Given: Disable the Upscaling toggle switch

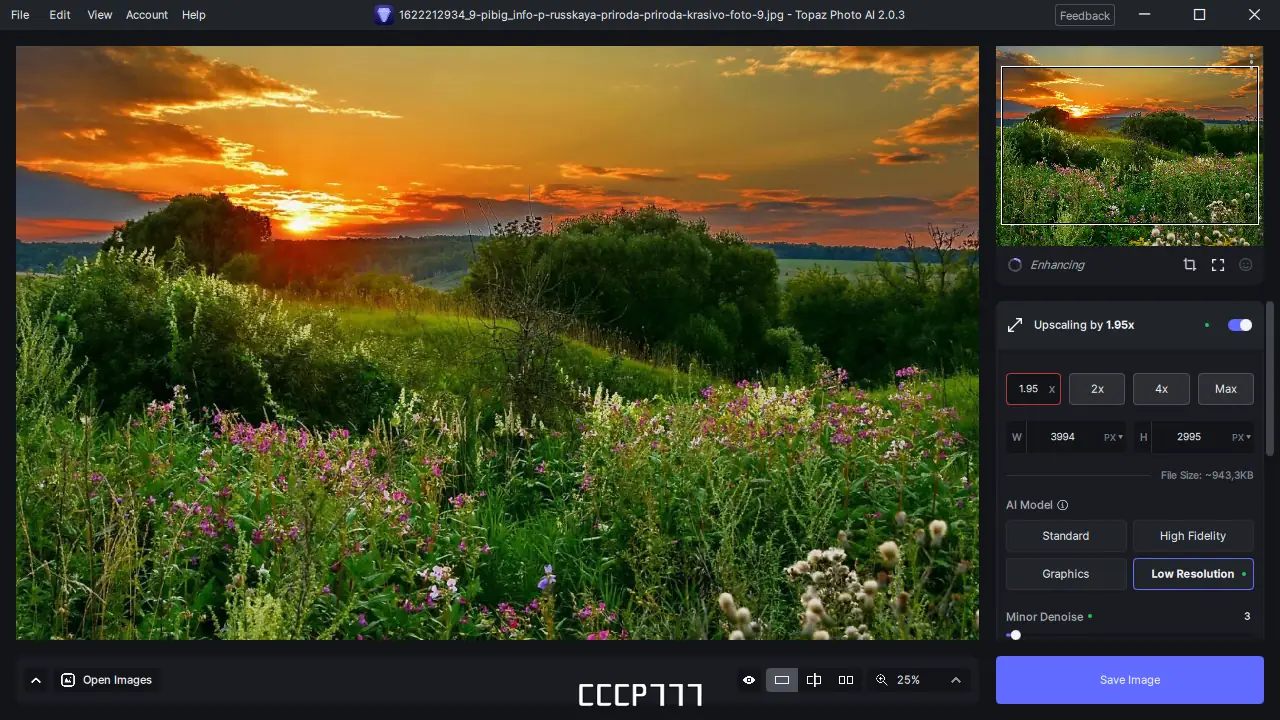Looking at the screenshot, I should 1239,324.
